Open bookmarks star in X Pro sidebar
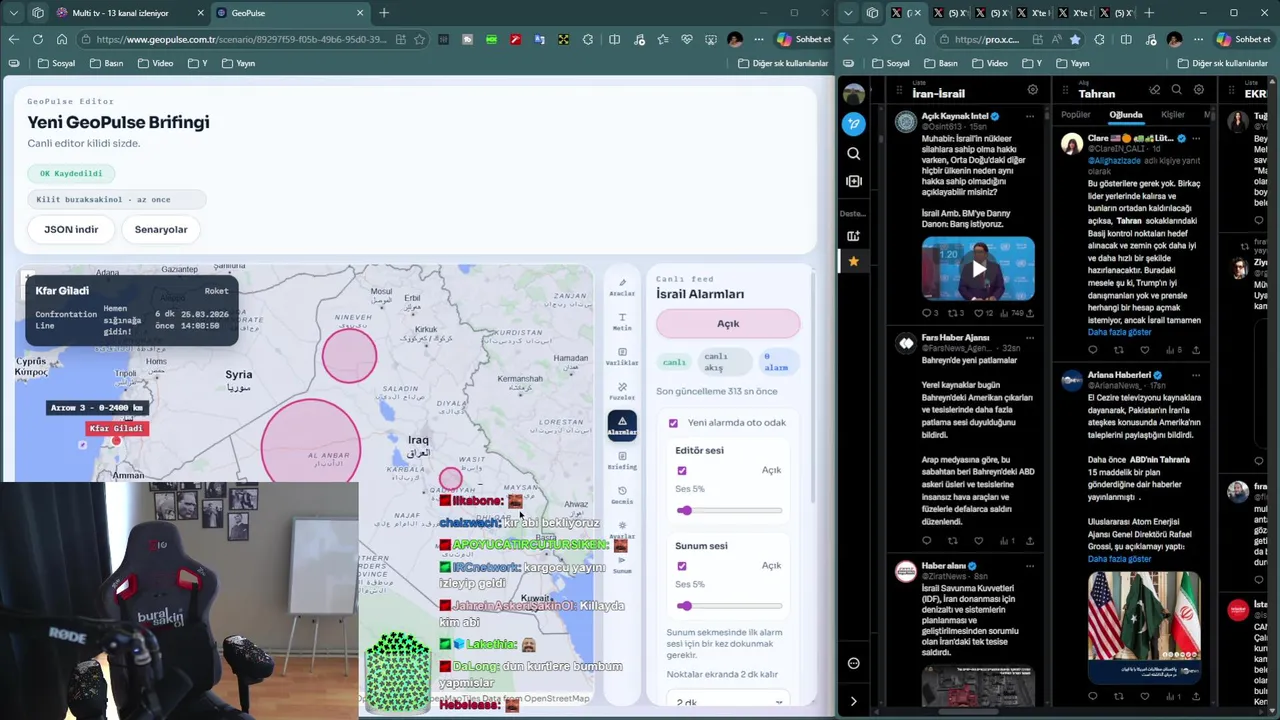Screen dimensions: 1280x720 click(x=853, y=261)
